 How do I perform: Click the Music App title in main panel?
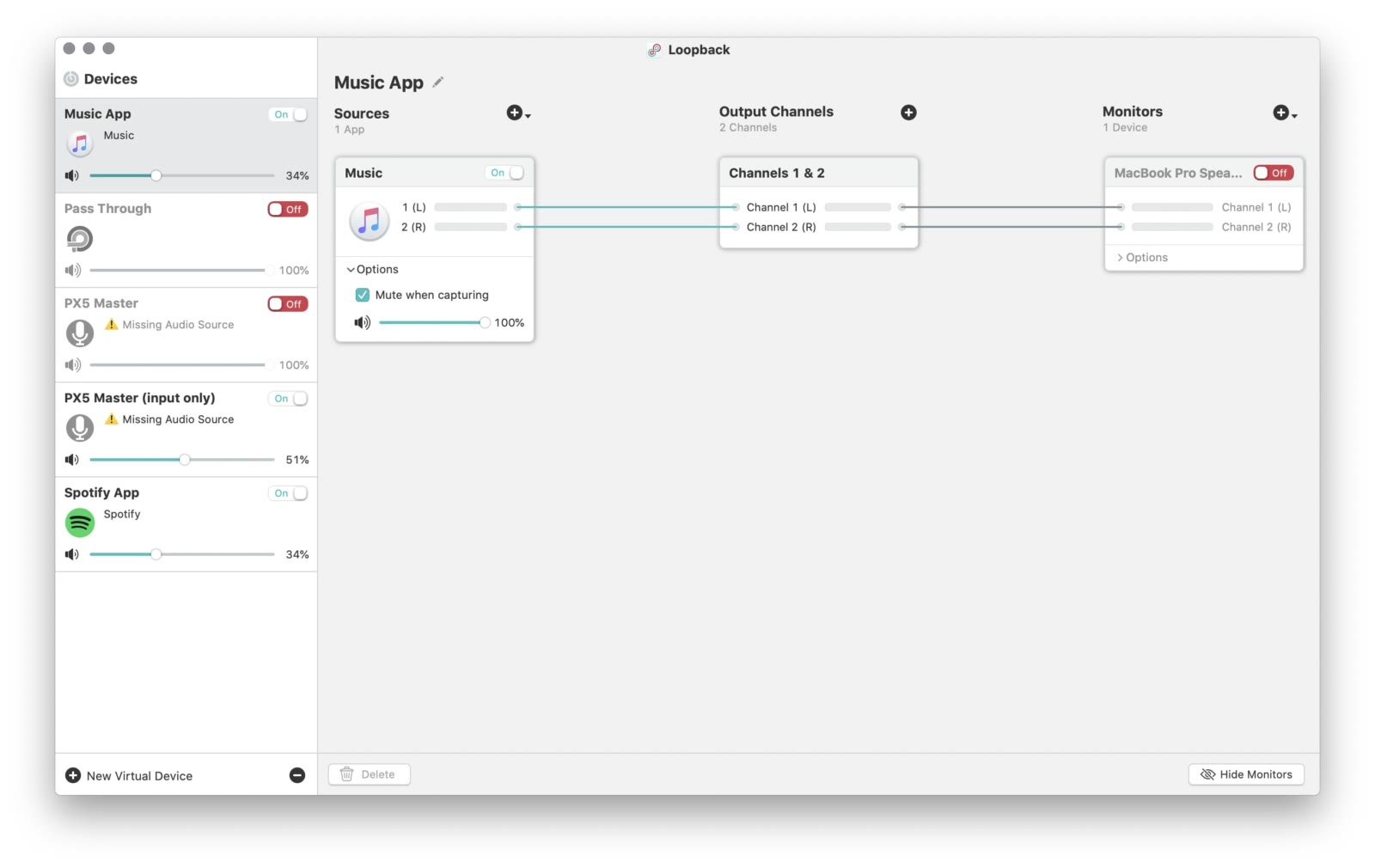point(379,83)
